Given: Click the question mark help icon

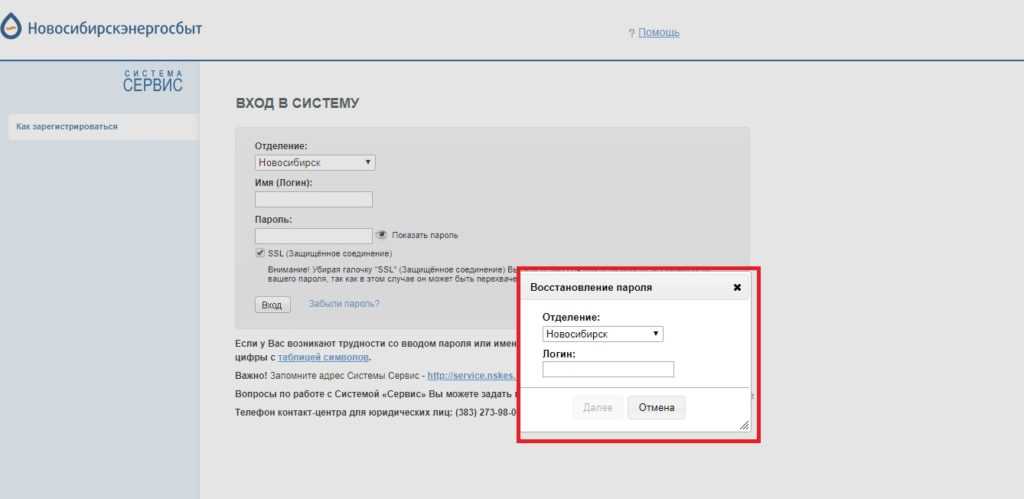Looking at the screenshot, I should tap(631, 33).
